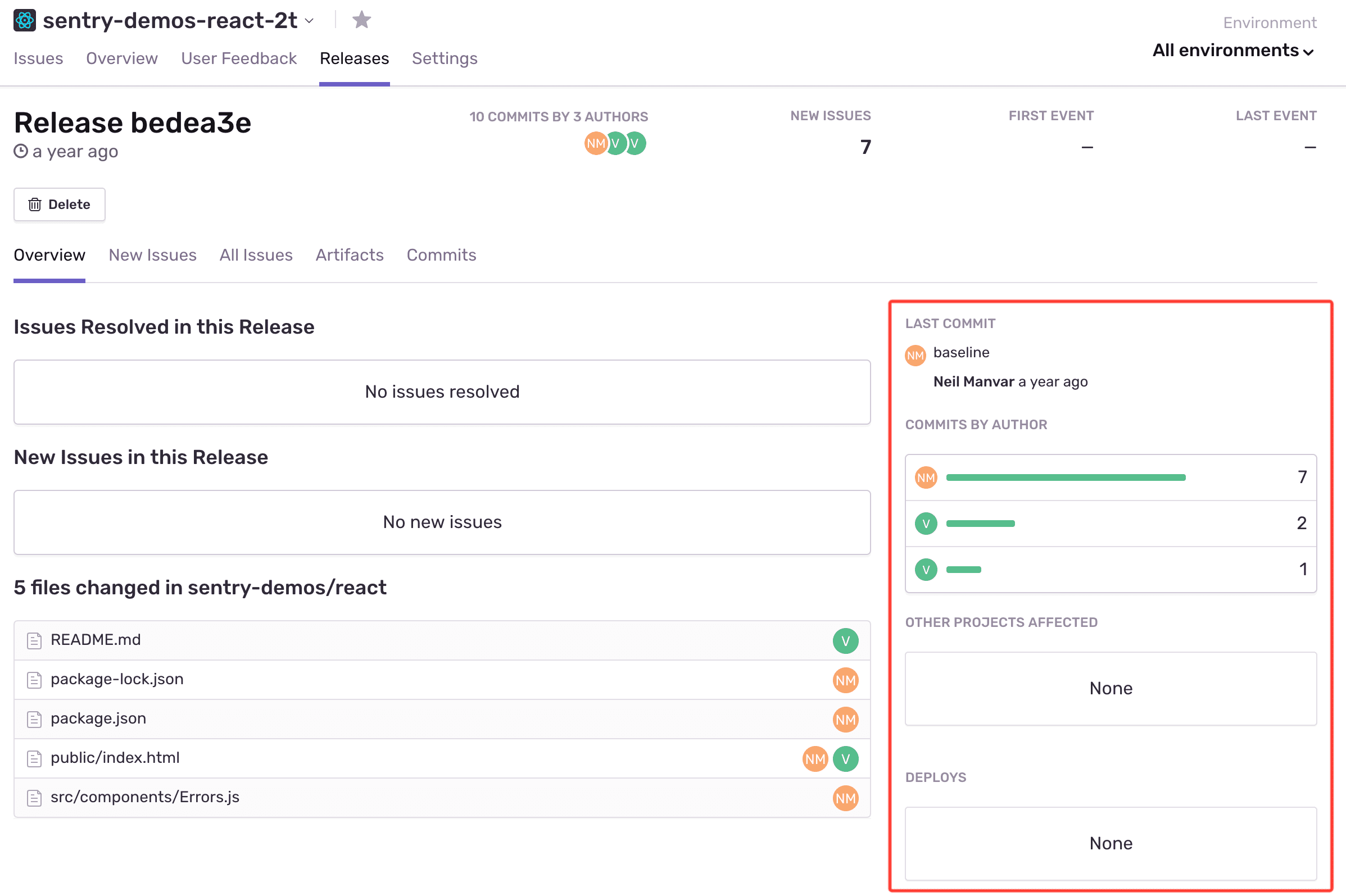Toggle the star to bookmark this project
Screen dimensions: 1346x896
pyautogui.click(x=362, y=20)
